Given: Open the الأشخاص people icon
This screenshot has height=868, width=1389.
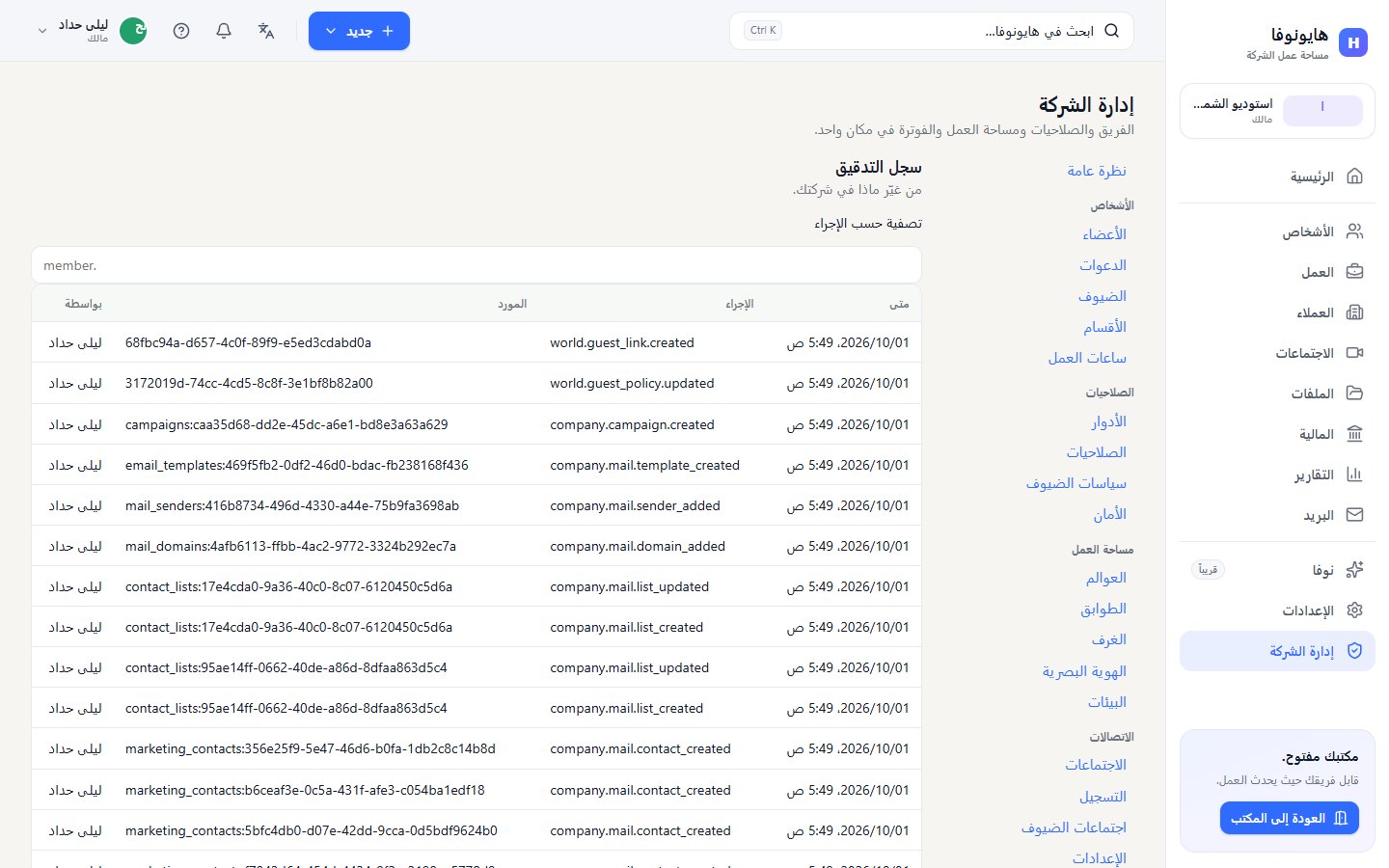Looking at the screenshot, I should [x=1354, y=231].
